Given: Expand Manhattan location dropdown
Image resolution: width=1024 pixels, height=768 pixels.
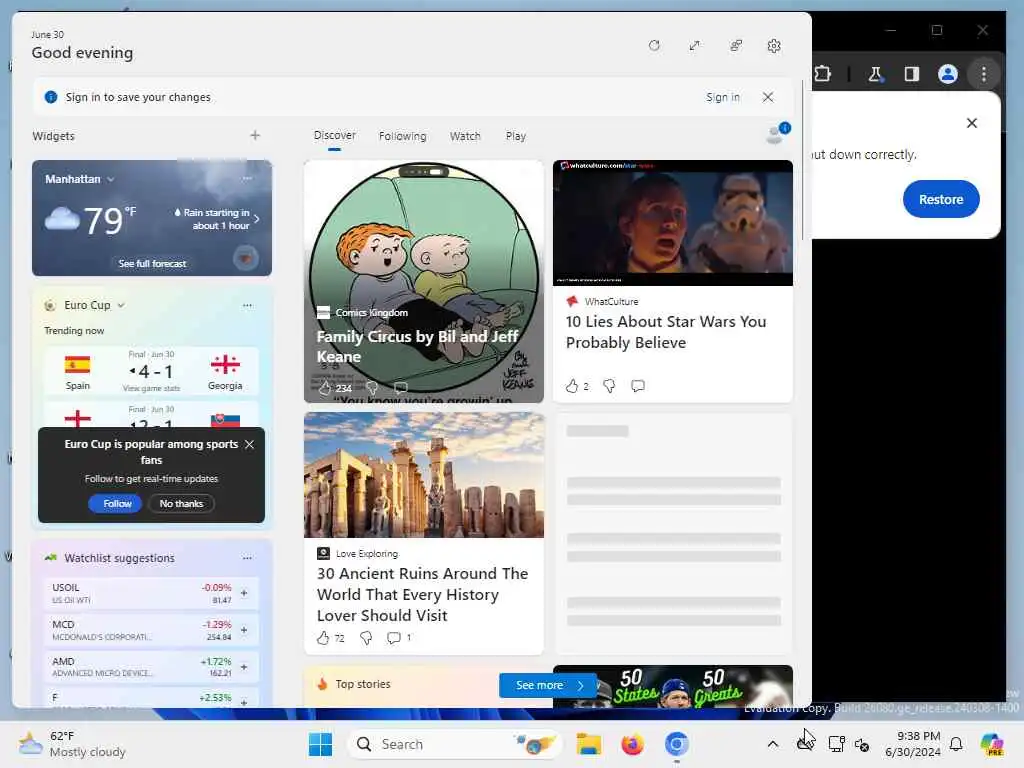Looking at the screenshot, I should point(110,179).
